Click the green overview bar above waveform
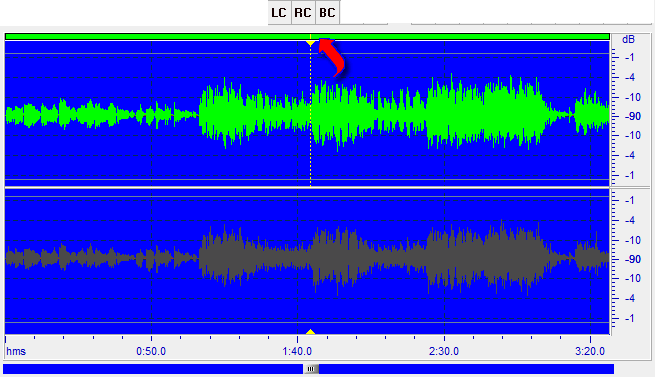 click(307, 37)
